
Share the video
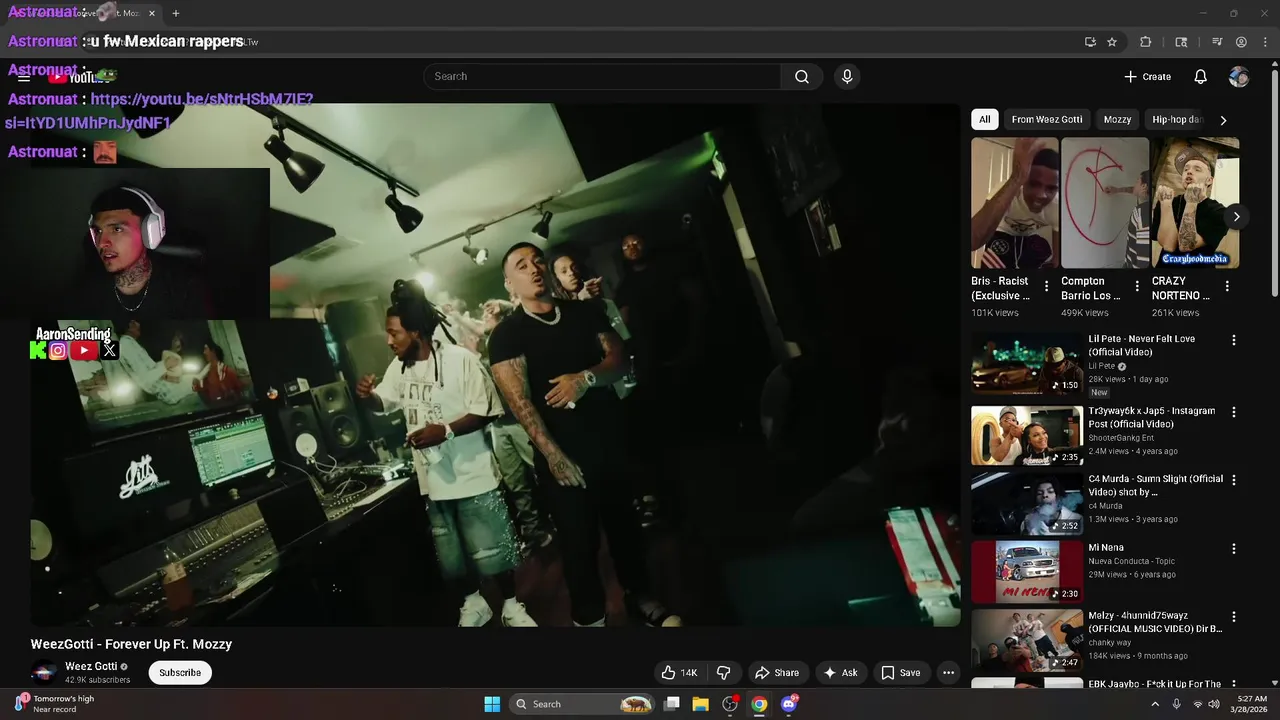777,673
